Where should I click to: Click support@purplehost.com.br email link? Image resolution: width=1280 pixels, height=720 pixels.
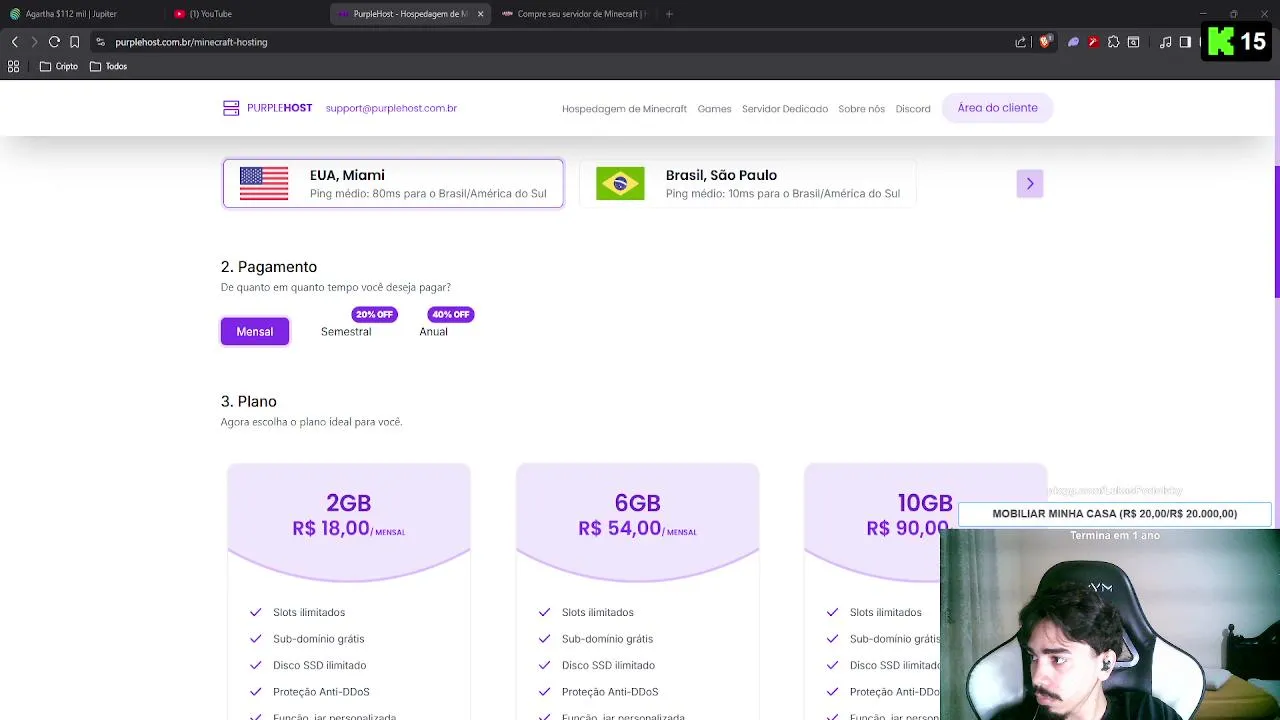click(x=391, y=108)
